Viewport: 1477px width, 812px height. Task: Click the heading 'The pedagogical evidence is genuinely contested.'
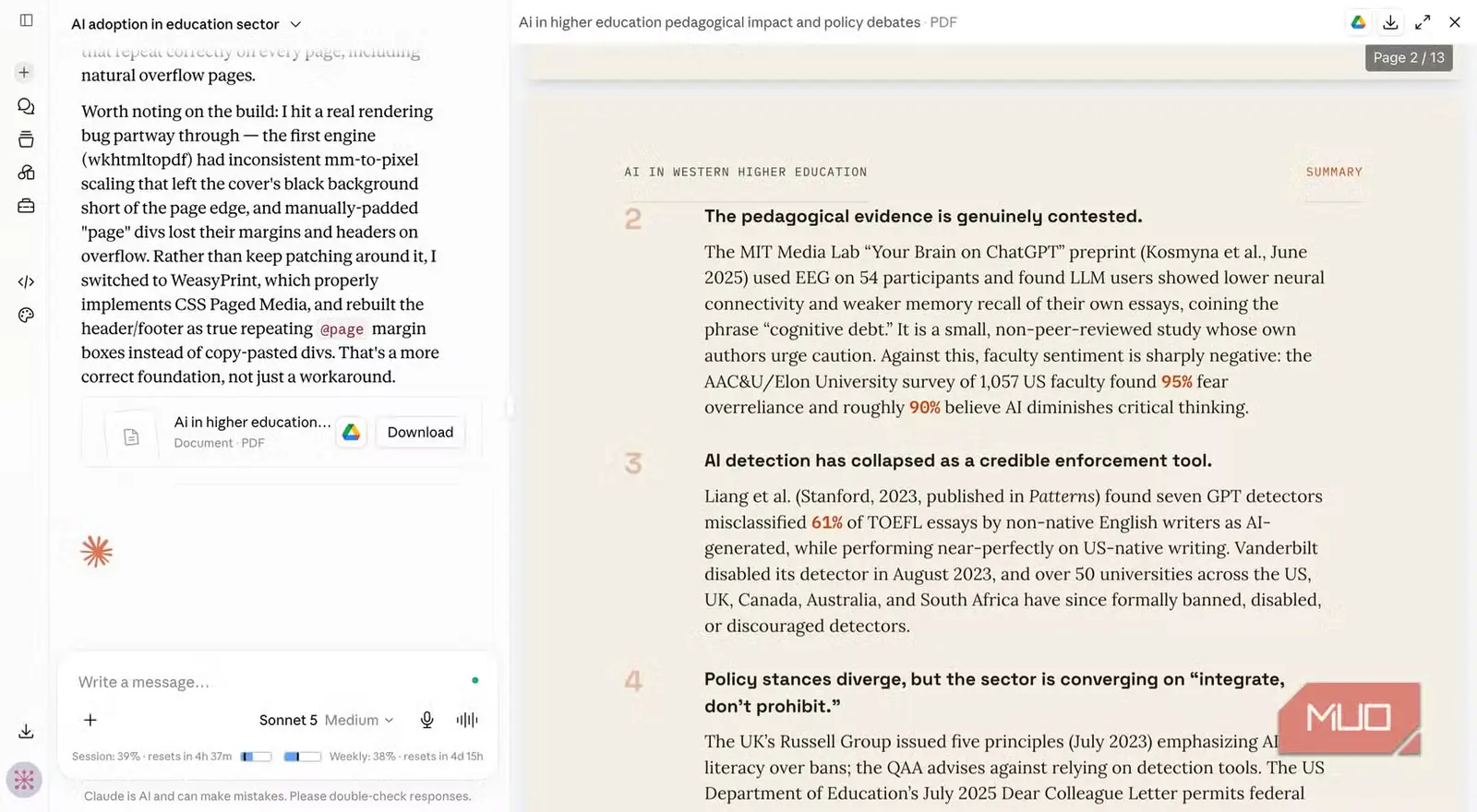923,216
